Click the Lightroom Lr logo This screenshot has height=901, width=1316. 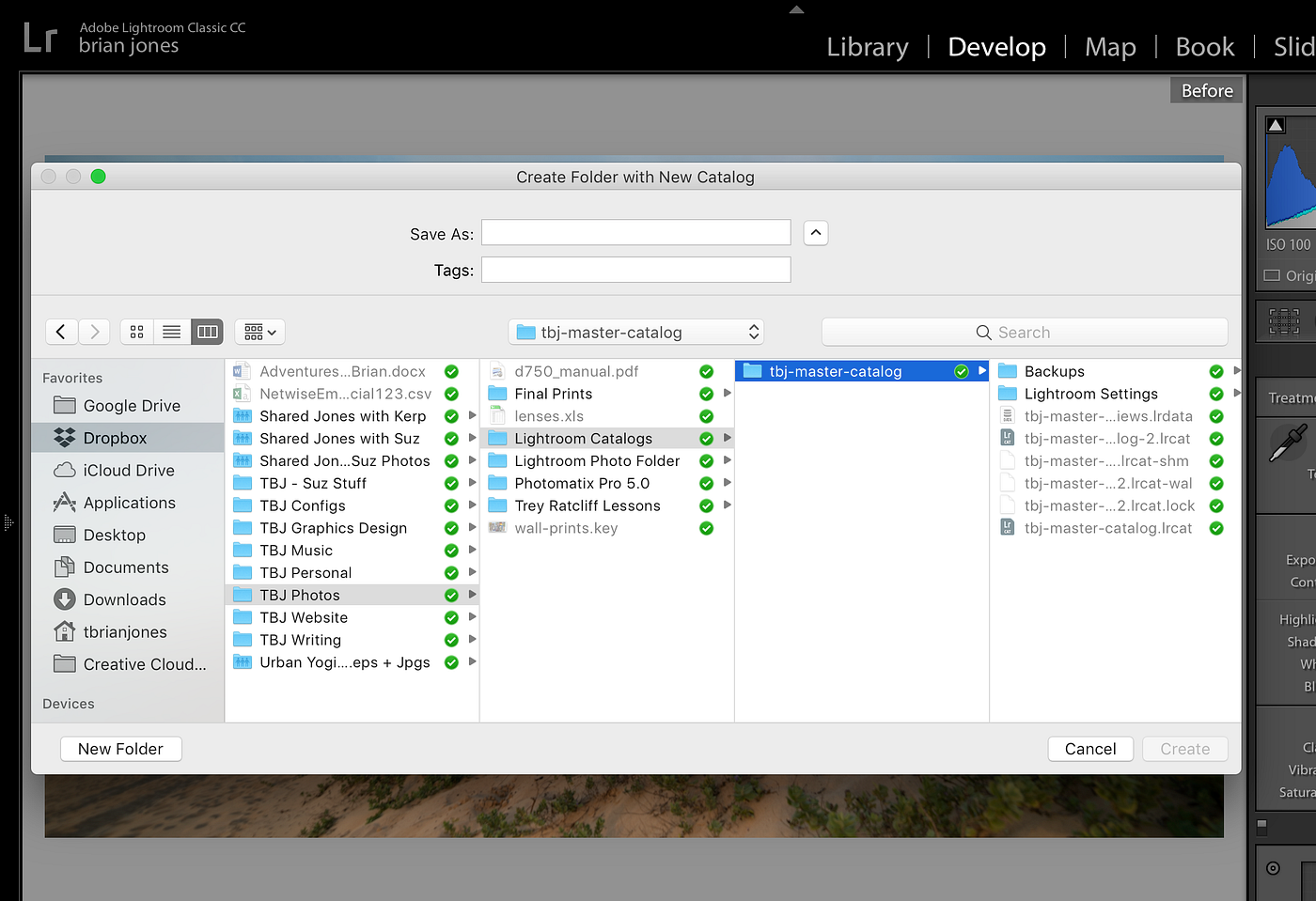pyautogui.click(x=39, y=37)
